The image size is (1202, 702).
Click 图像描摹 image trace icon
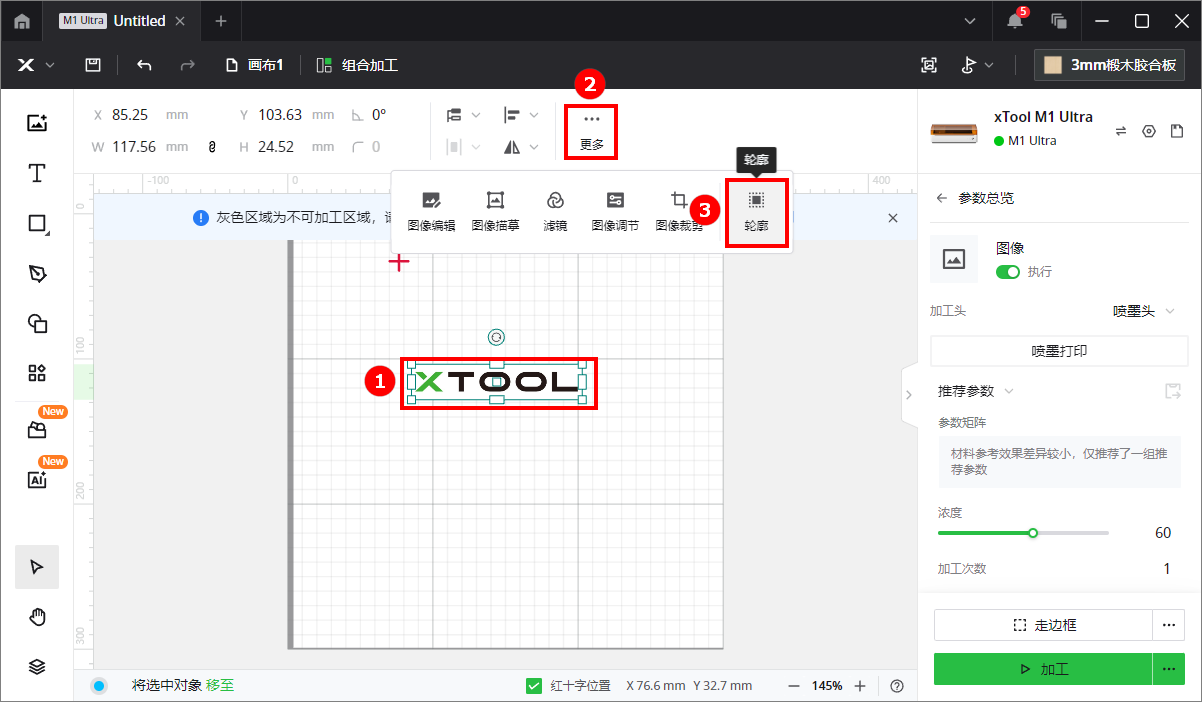coord(495,211)
